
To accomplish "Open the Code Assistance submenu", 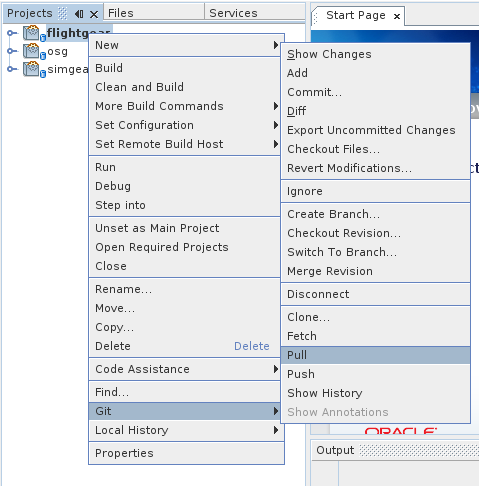I will point(184,369).
